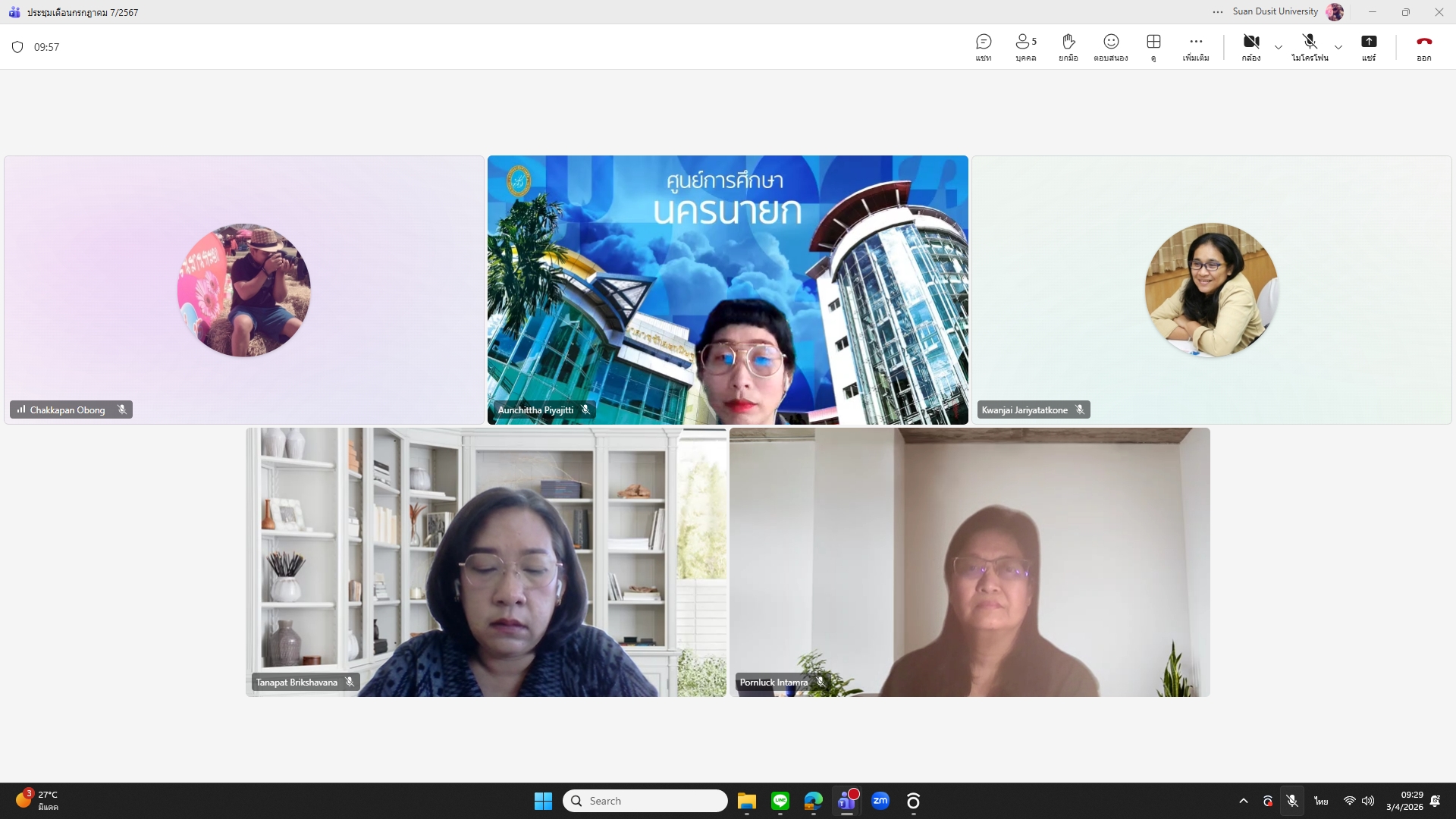Toggle the system tray microphone mute icon
Screen dimensions: 1456x819
pyautogui.click(x=1292, y=801)
